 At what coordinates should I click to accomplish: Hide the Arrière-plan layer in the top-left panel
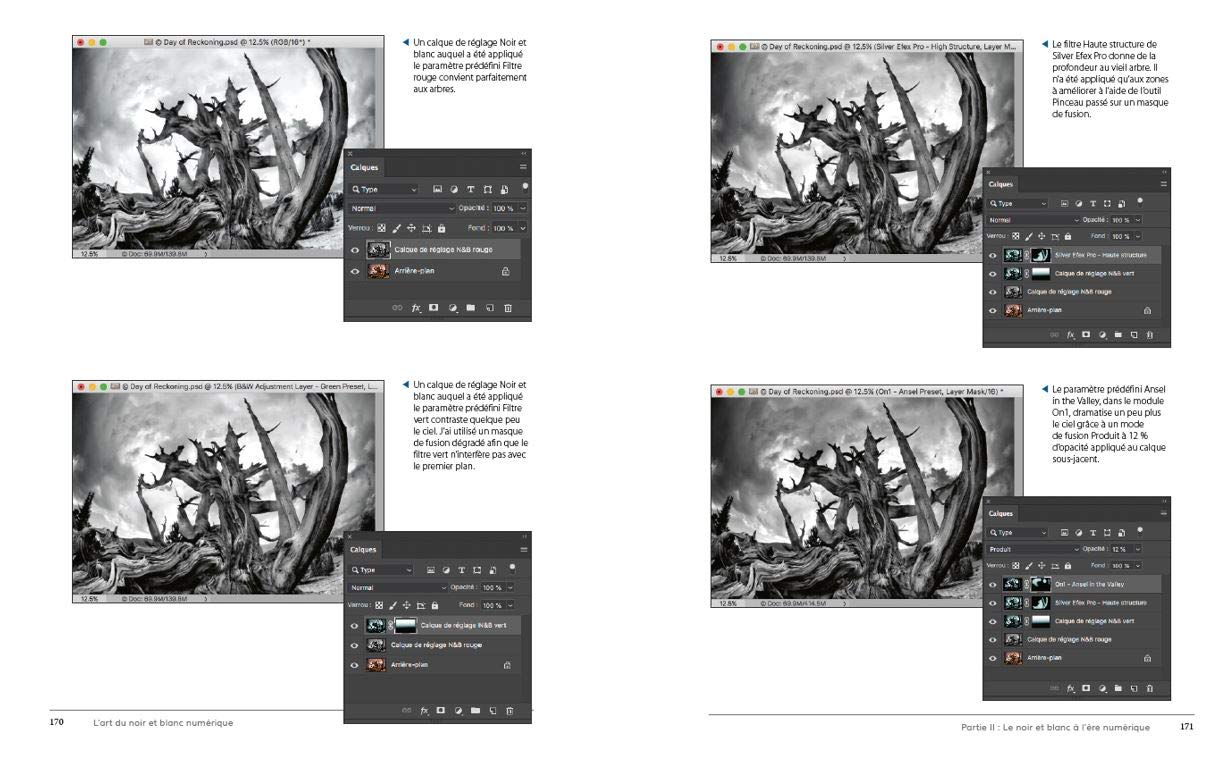tap(356, 270)
